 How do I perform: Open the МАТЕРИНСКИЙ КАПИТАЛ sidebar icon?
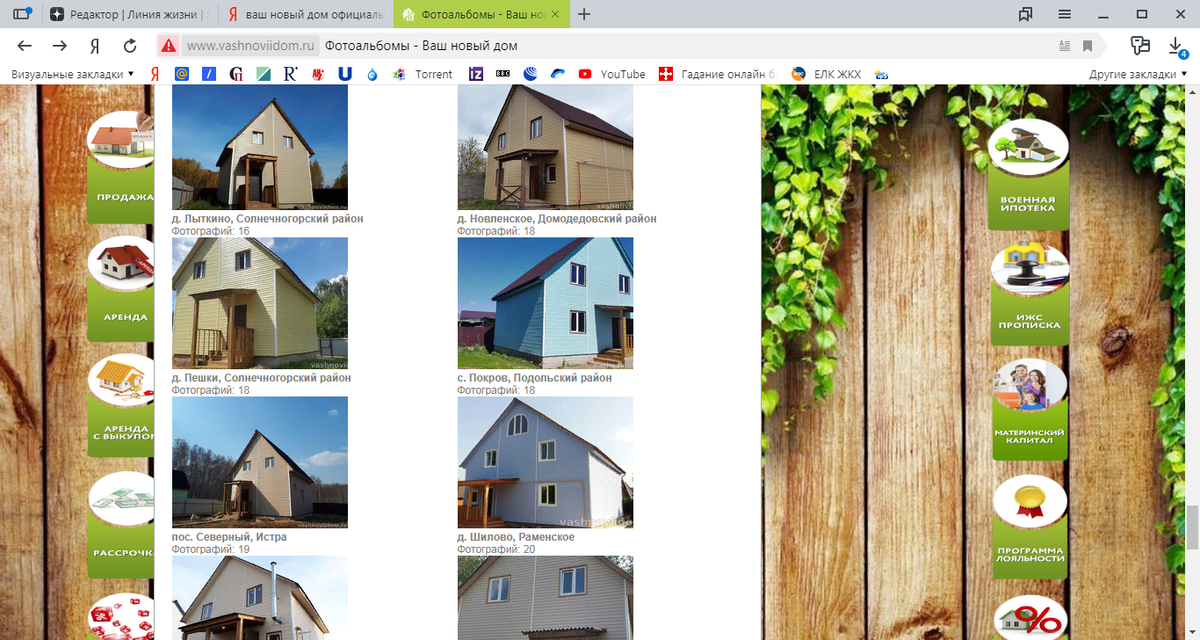1029,410
